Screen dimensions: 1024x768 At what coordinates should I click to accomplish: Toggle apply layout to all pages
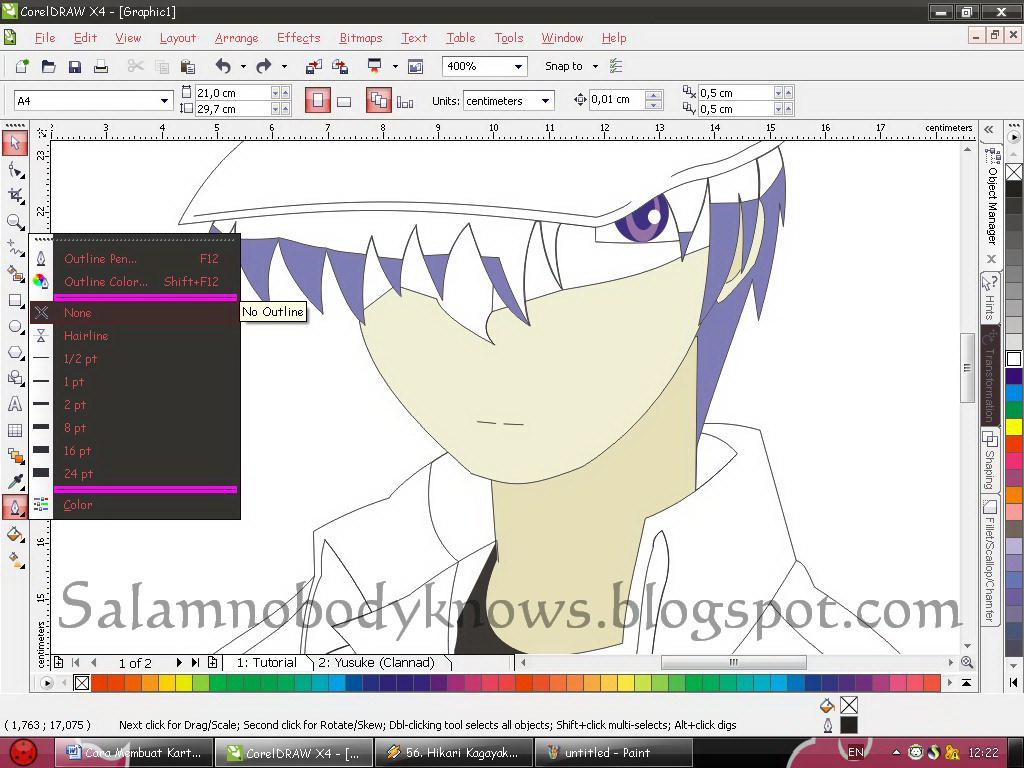point(379,101)
